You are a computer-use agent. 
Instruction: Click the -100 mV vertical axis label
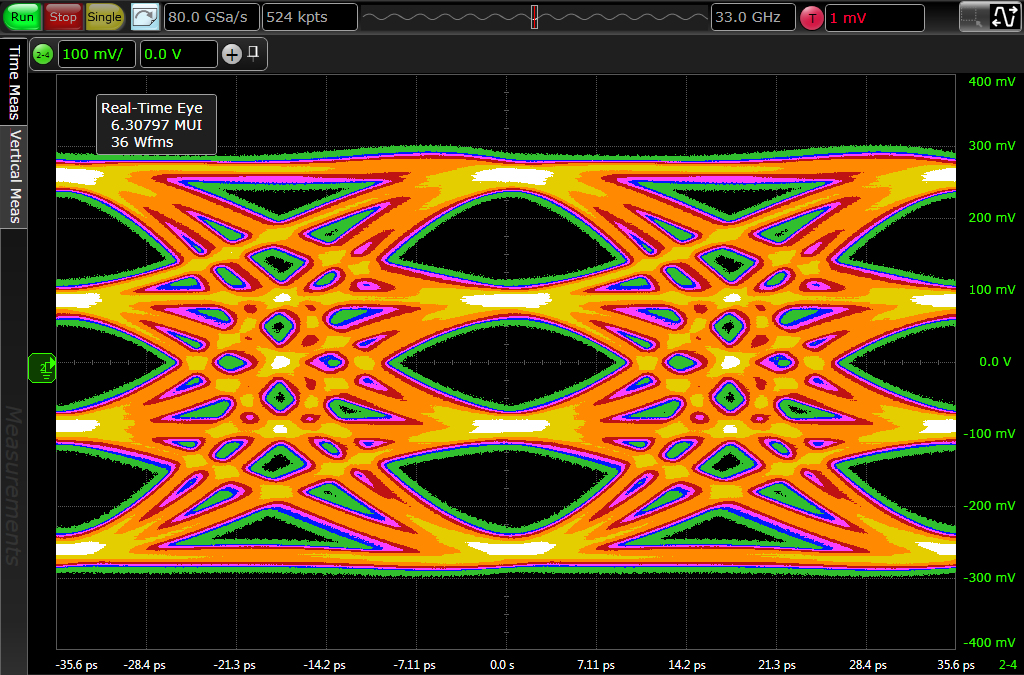989,433
